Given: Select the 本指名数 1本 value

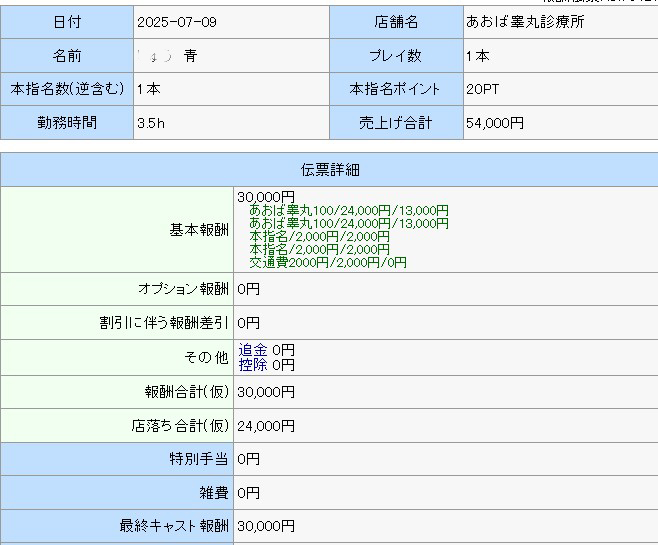Looking at the screenshot, I should (x=149, y=89).
